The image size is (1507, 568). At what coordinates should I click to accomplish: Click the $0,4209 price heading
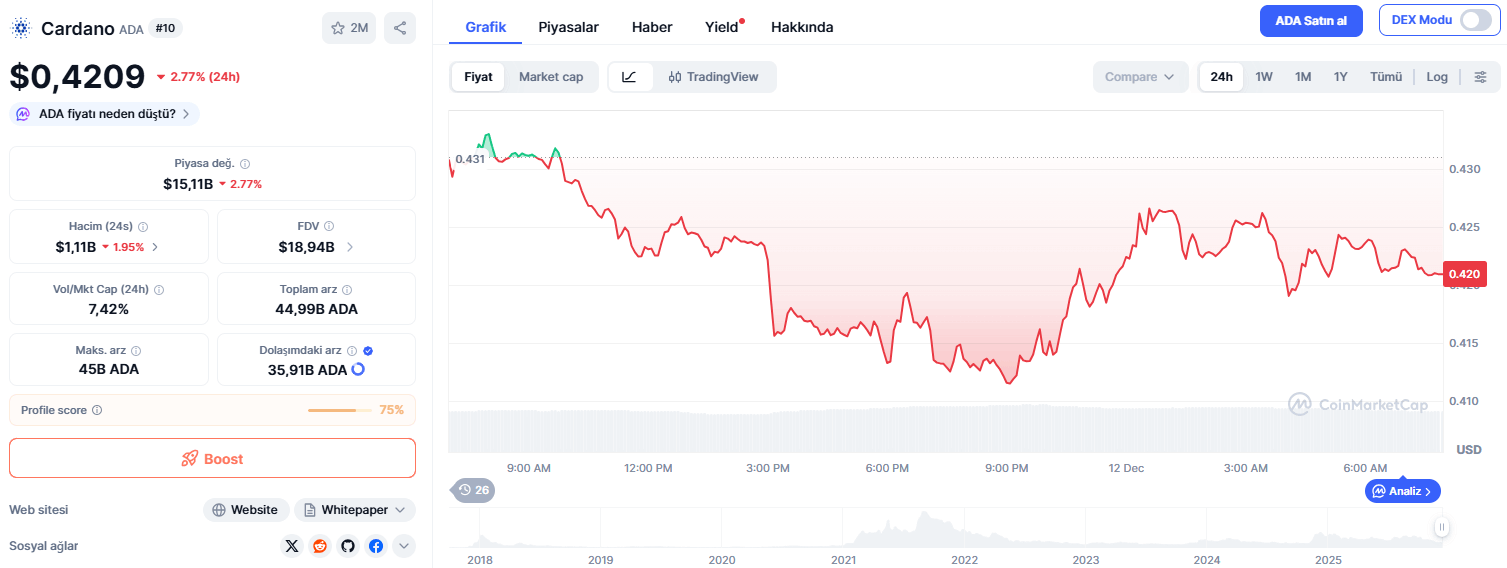pyautogui.click(x=77, y=77)
